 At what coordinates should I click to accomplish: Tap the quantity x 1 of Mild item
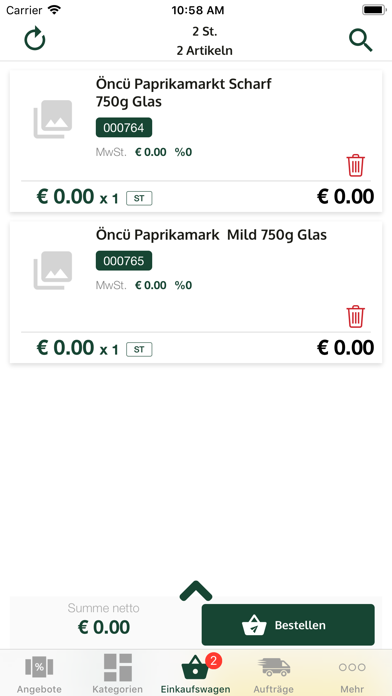point(109,350)
